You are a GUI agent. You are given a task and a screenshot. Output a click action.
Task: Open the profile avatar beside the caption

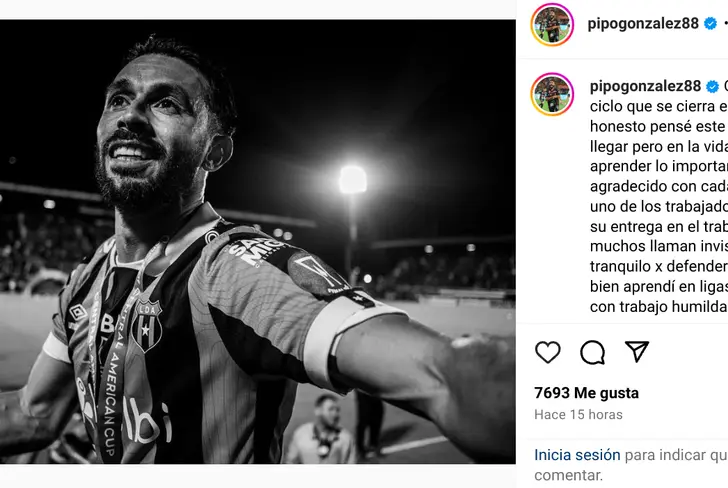[x=552, y=94]
